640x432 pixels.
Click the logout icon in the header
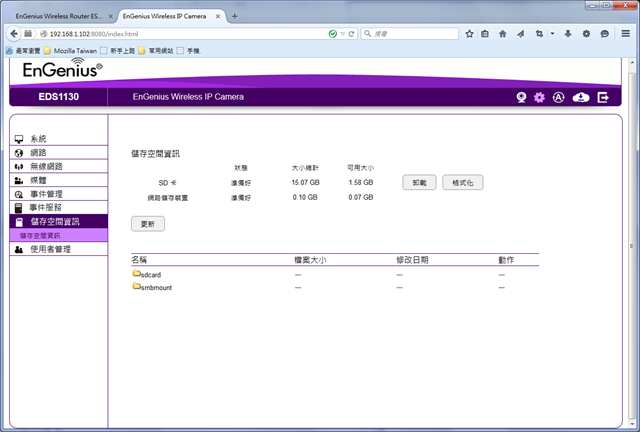(x=602, y=97)
